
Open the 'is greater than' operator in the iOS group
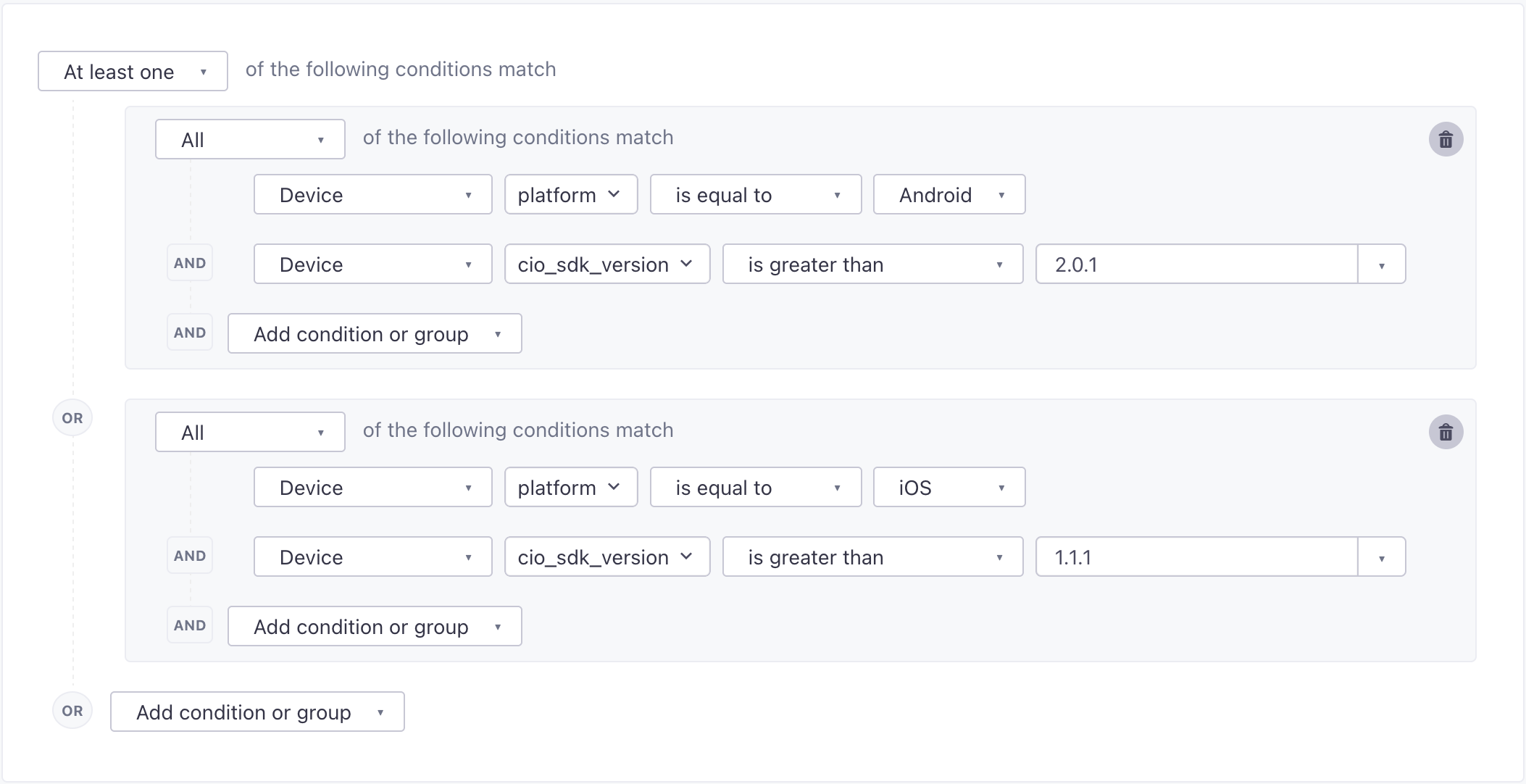[x=872, y=556]
